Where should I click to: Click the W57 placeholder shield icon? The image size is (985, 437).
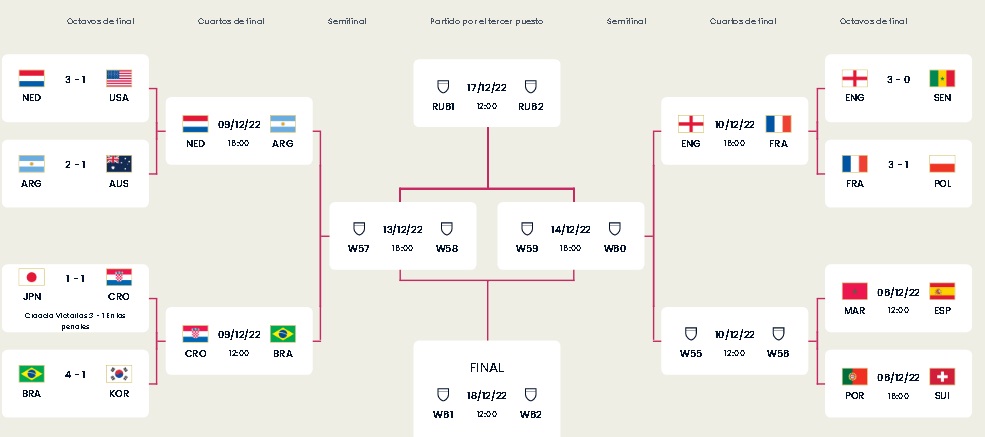[358, 228]
